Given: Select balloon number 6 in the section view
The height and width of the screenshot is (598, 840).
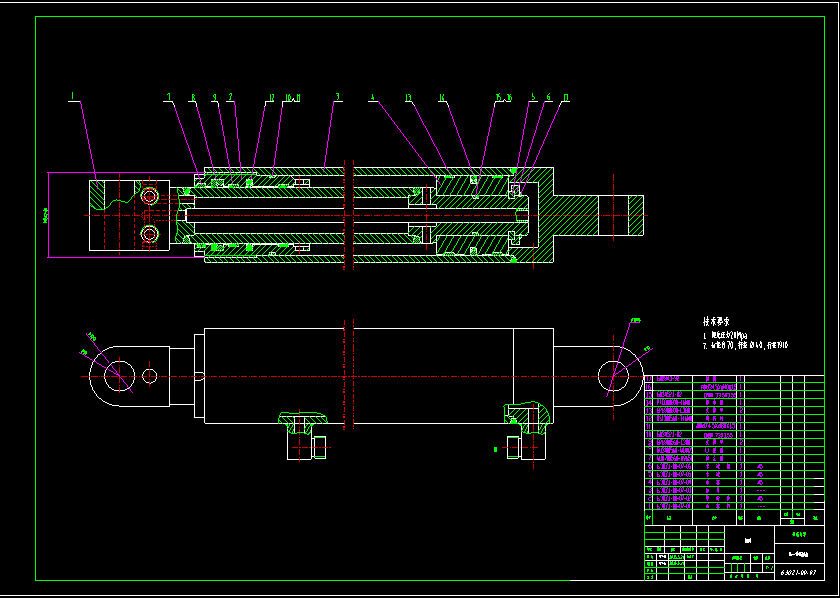Looking at the screenshot, I should click(549, 97).
